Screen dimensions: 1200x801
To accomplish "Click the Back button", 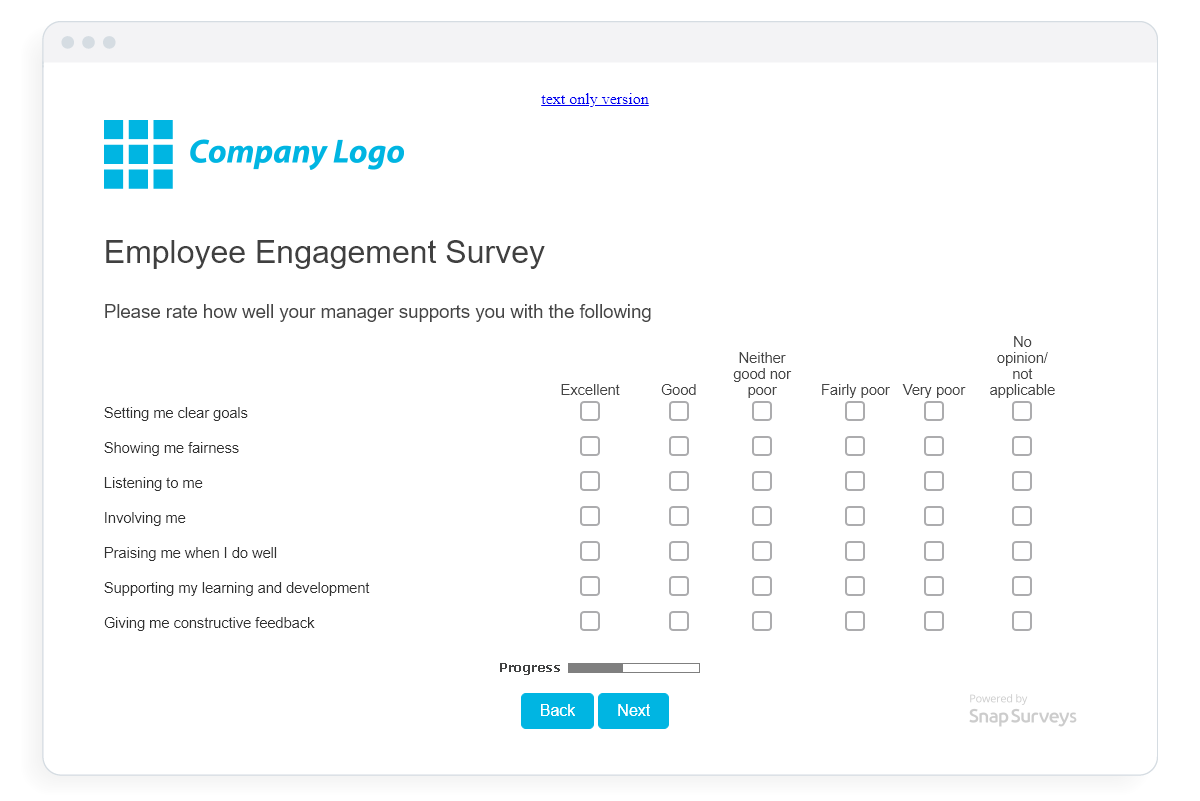I will click(557, 711).
